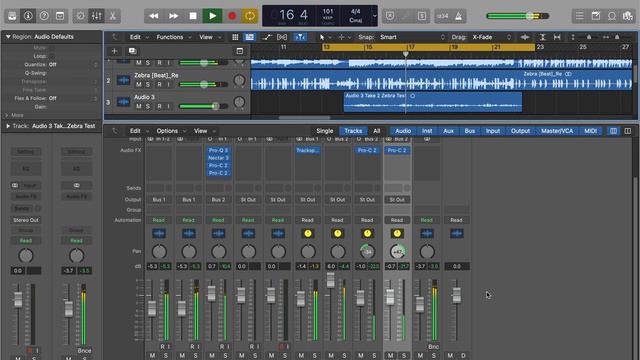
Task: Open the Drag X-Fade dropdown
Action: pos(491,37)
